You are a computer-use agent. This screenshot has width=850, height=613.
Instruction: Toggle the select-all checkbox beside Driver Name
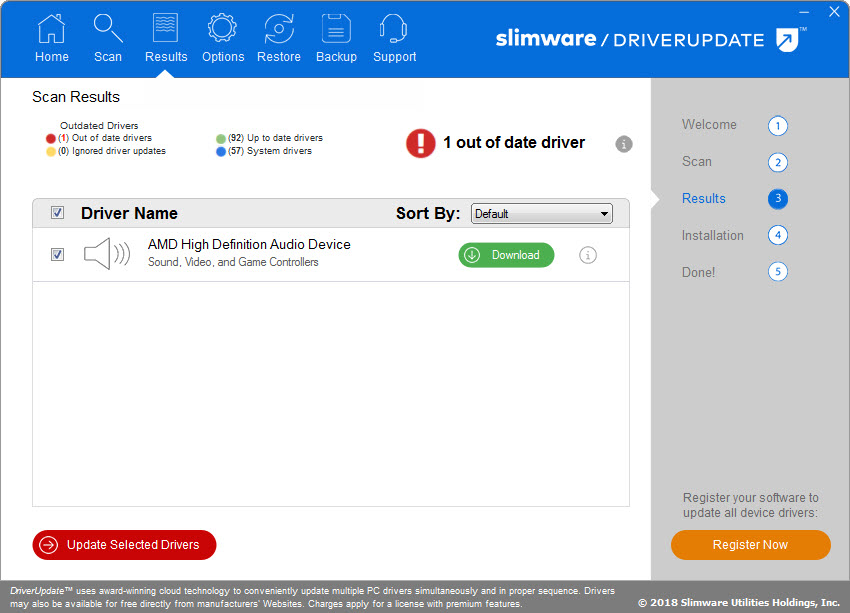[x=57, y=212]
